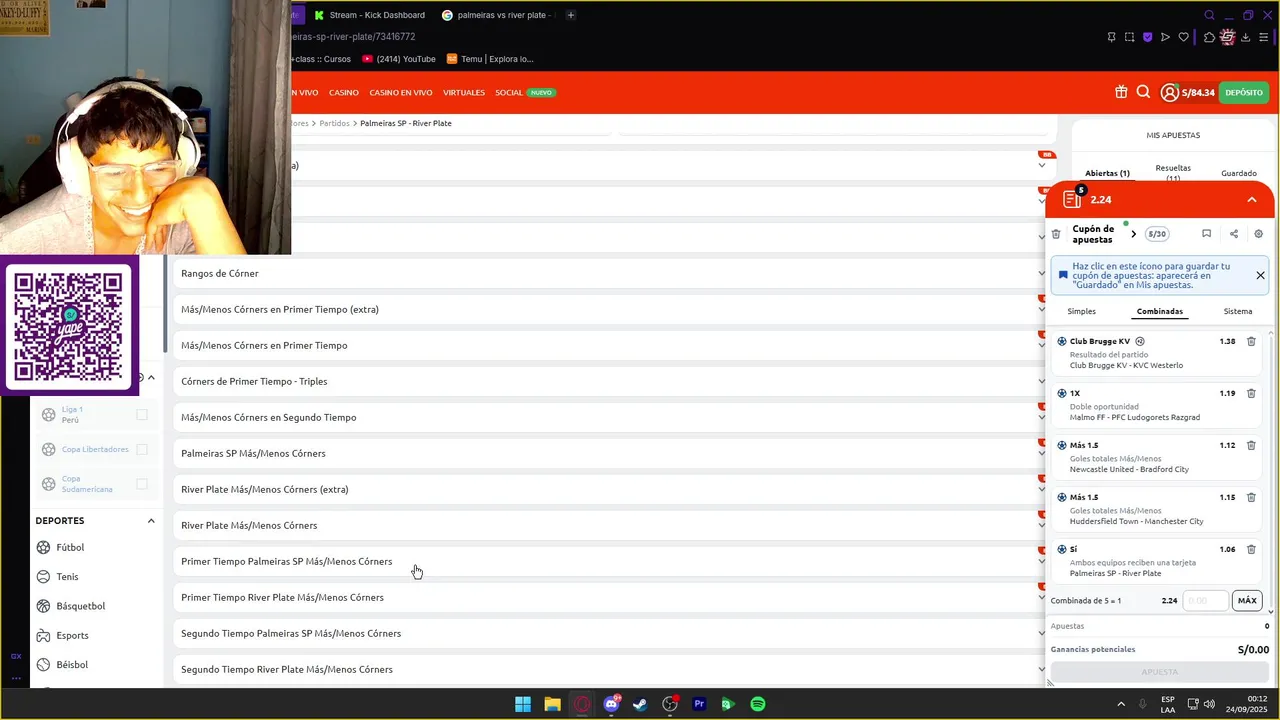The width and height of the screenshot is (1280, 720).
Task: Expand River Plate Más/Menos Córners (extra)
Action: (609, 489)
